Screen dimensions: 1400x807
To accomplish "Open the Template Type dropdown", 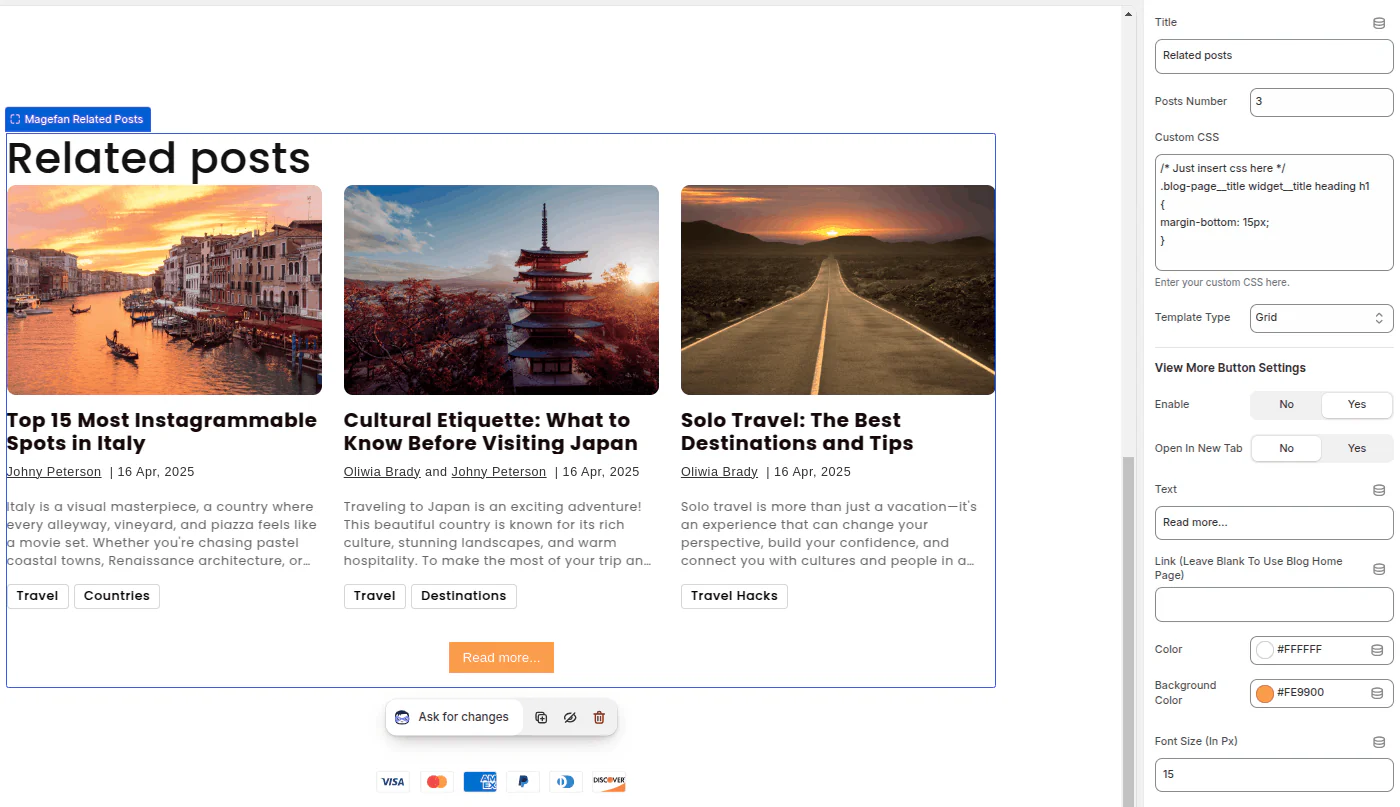I will coord(1321,318).
